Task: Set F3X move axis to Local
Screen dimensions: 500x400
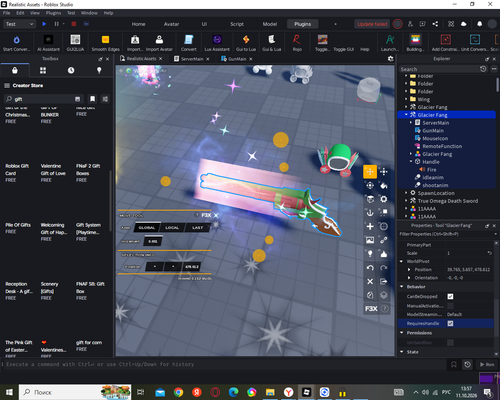Action: (x=172, y=228)
